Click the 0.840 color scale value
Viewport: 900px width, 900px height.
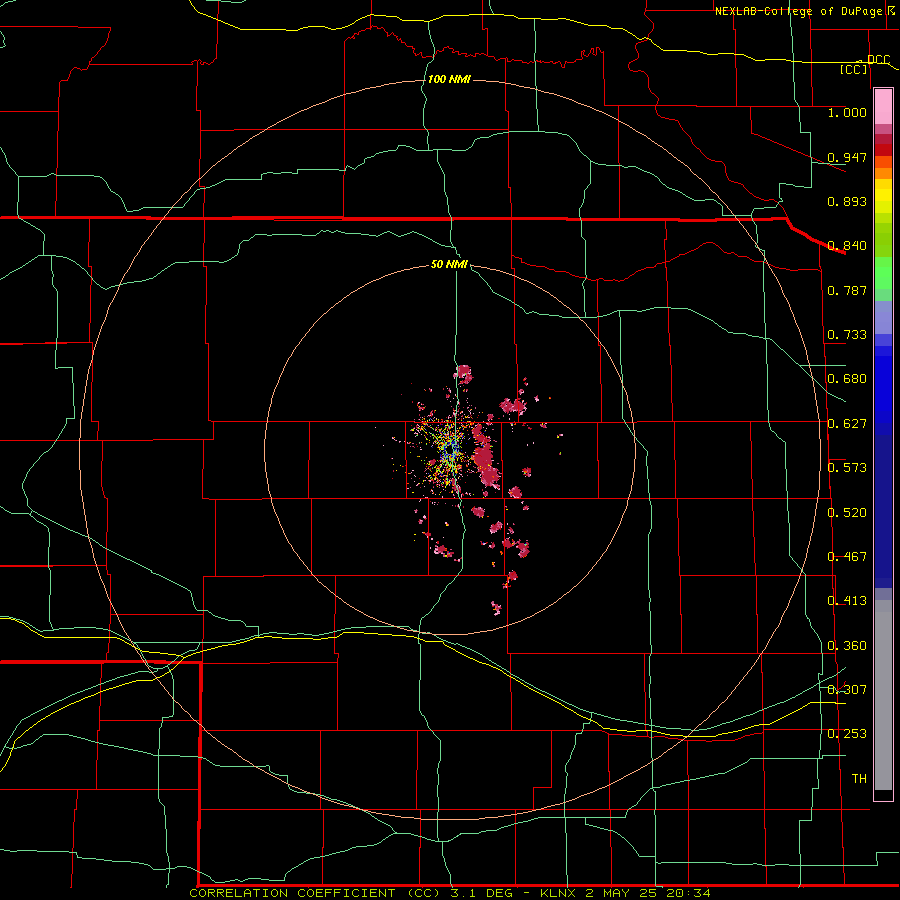pyautogui.click(x=847, y=246)
